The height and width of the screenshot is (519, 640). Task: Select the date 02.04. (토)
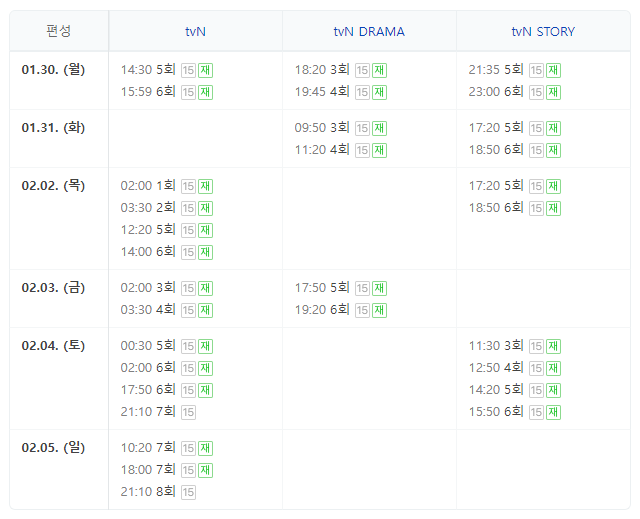tap(53, 345)
